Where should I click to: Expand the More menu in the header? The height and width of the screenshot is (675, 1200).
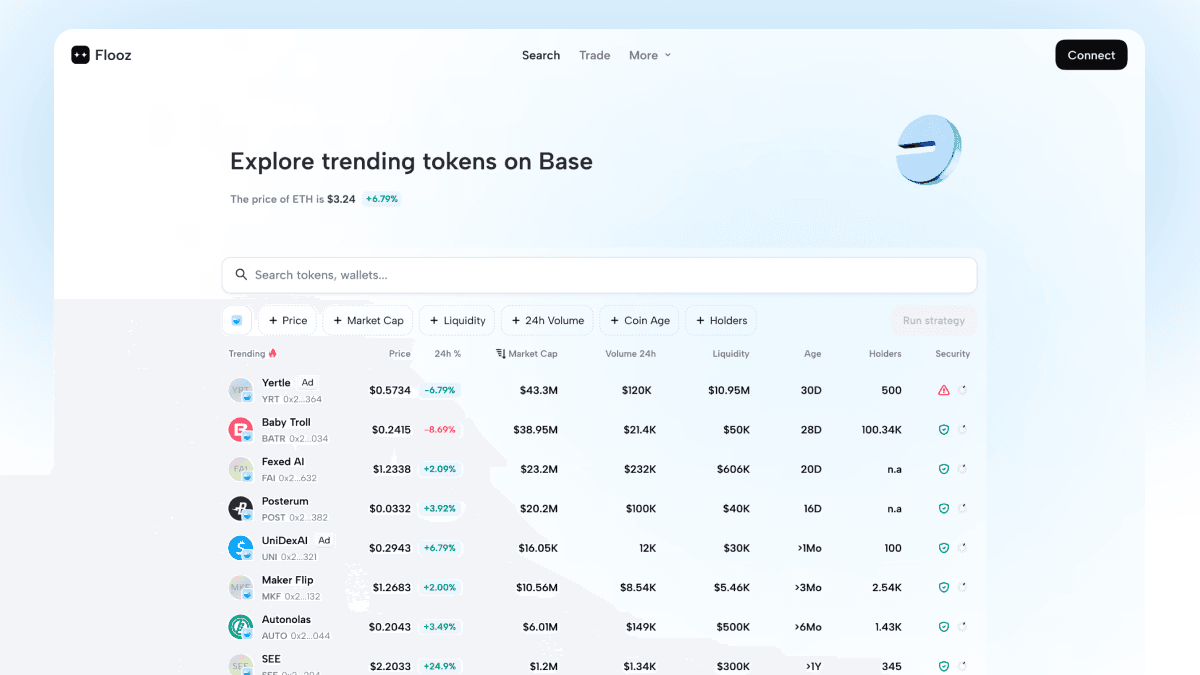650,55
